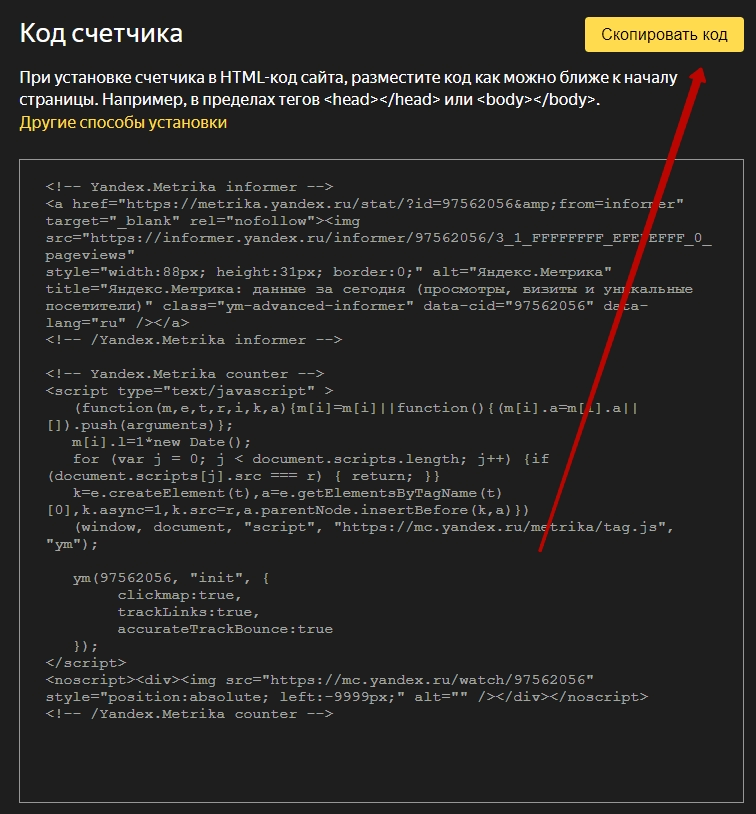Click the "accurateTrackBounce:true" line
Image resolution: width=756 pixels, height=814 pixels.
(225, 629)
